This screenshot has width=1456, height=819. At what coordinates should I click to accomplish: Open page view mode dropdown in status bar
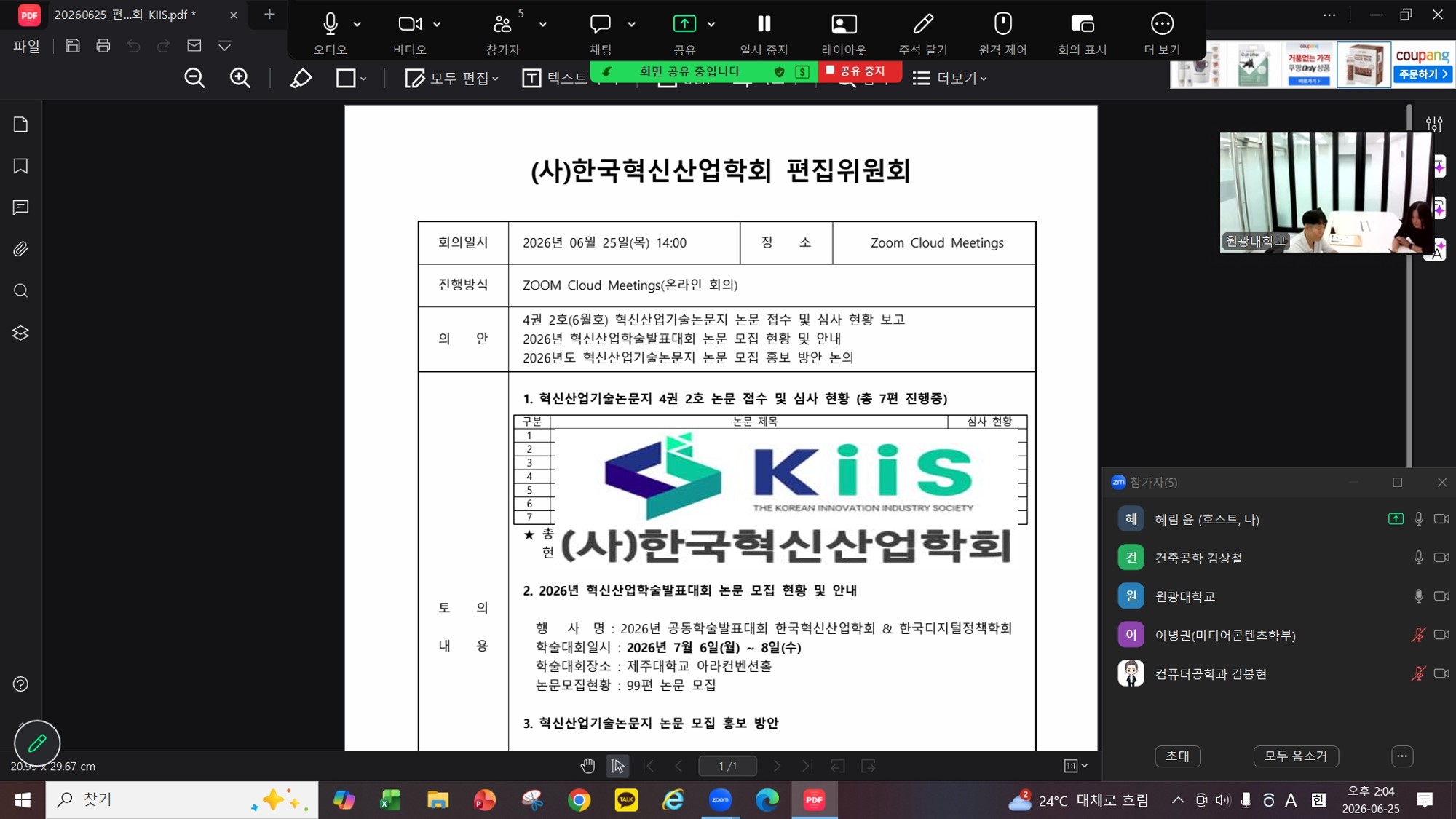[1076, 766]
